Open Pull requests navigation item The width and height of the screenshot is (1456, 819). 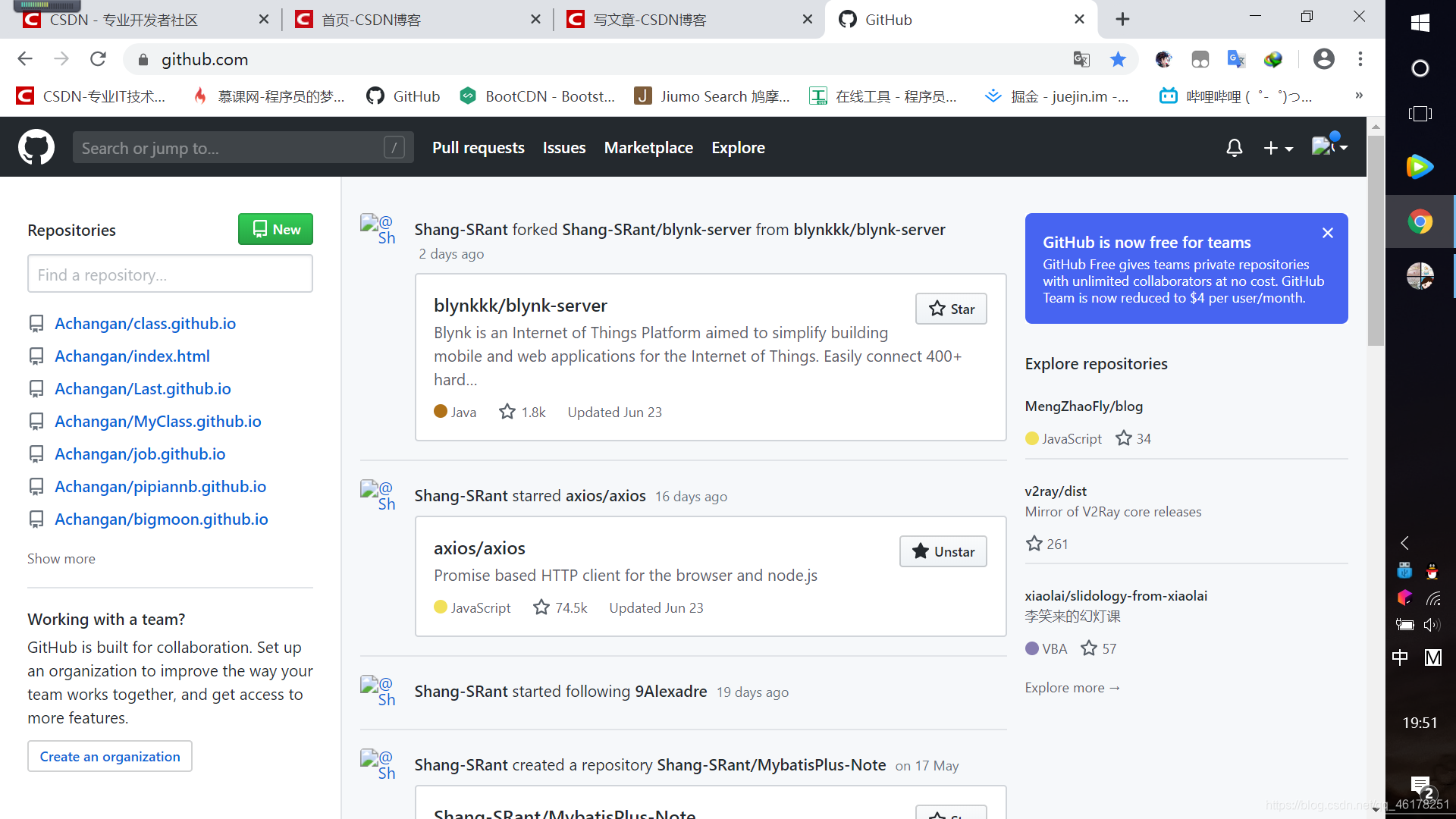pyautogui.click(x=479, y=147)
